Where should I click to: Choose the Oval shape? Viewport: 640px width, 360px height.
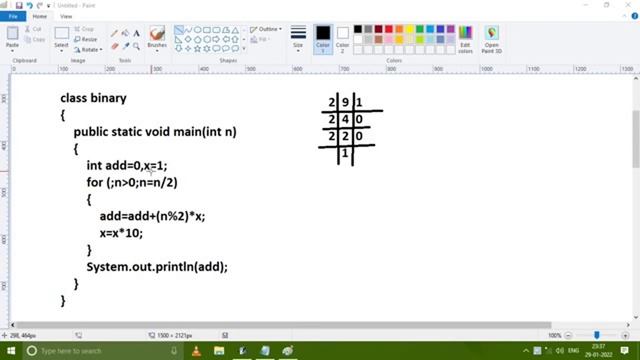tap(198, 30)
